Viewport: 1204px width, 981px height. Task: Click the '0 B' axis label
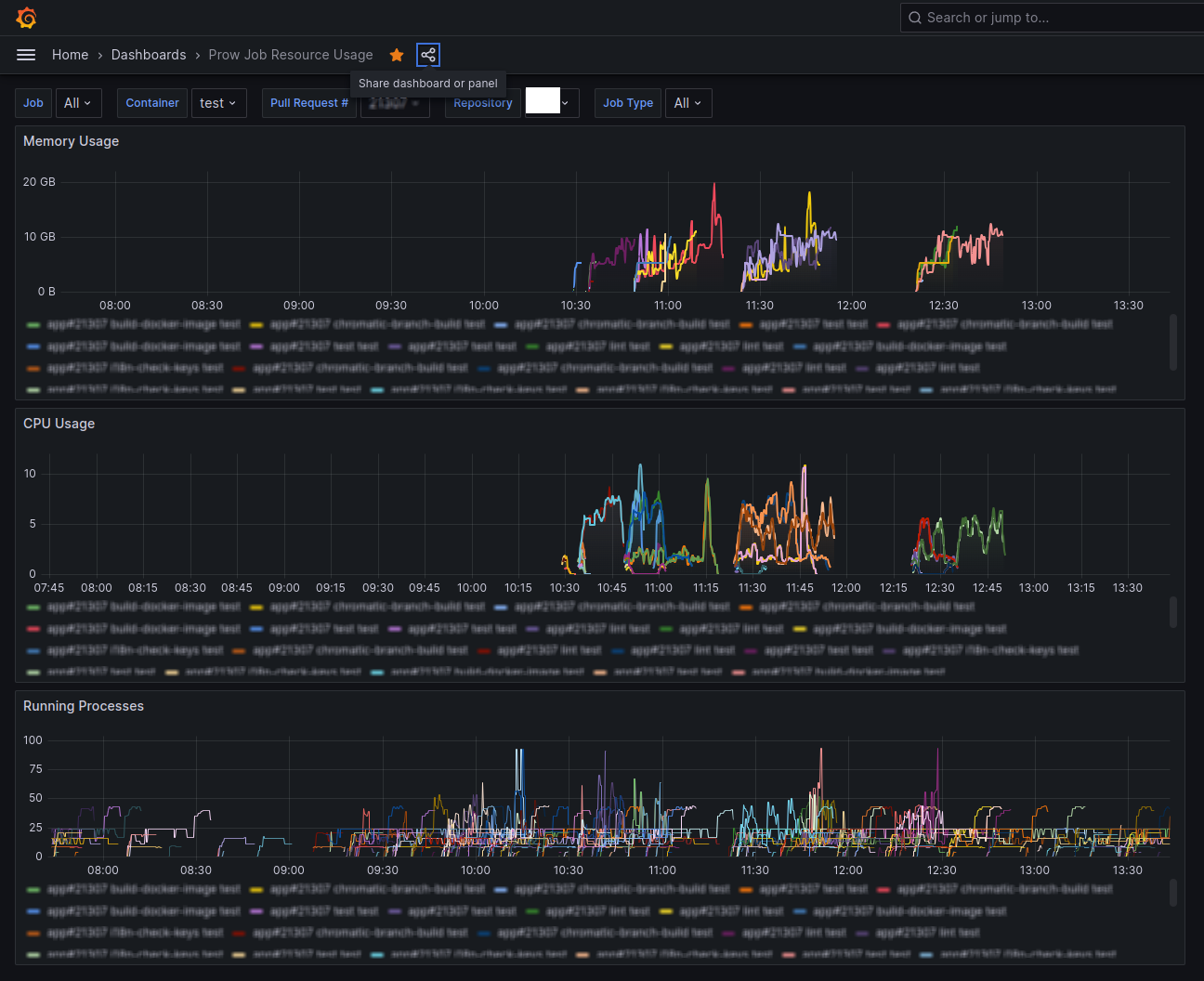point(46,292)
